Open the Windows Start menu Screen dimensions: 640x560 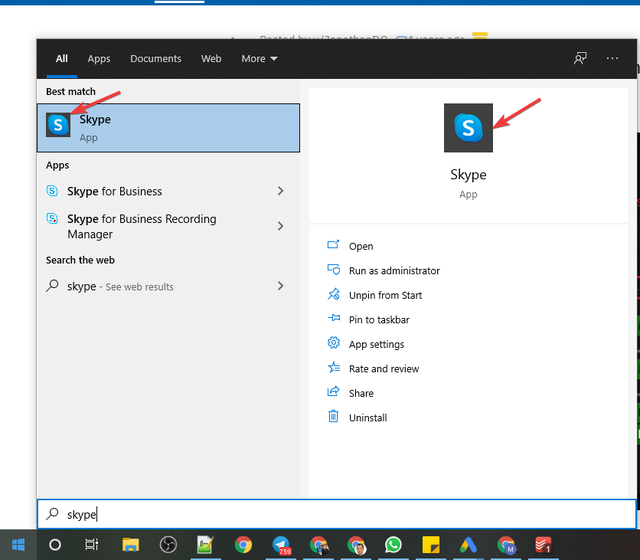[x=18, y=544]
